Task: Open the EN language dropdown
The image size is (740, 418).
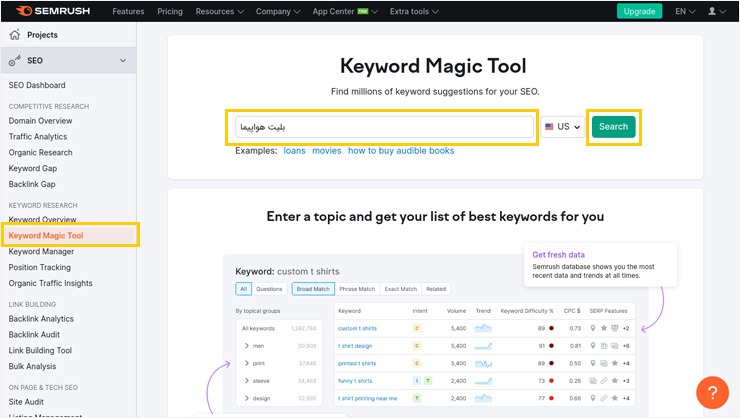Action: (685, 11)
